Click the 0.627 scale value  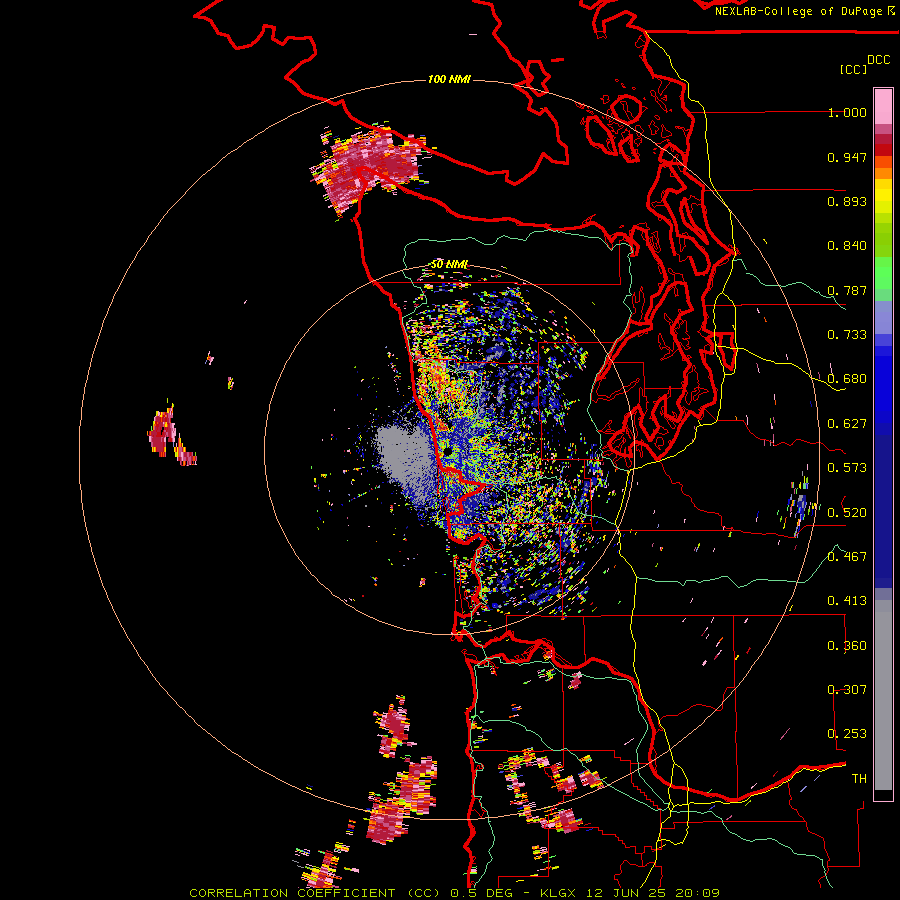[x=847, y=424]
